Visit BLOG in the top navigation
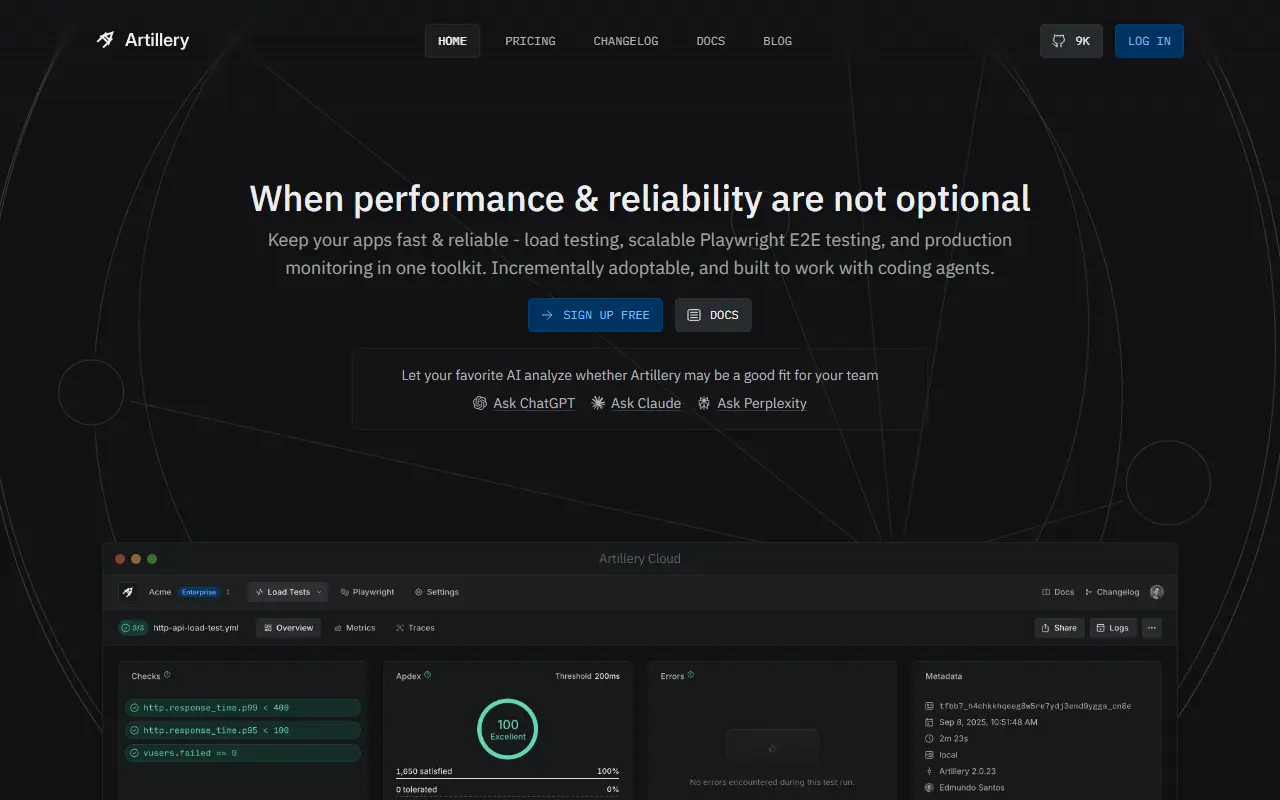Viewport: 1280px width, 800px height. coord(777,41)
